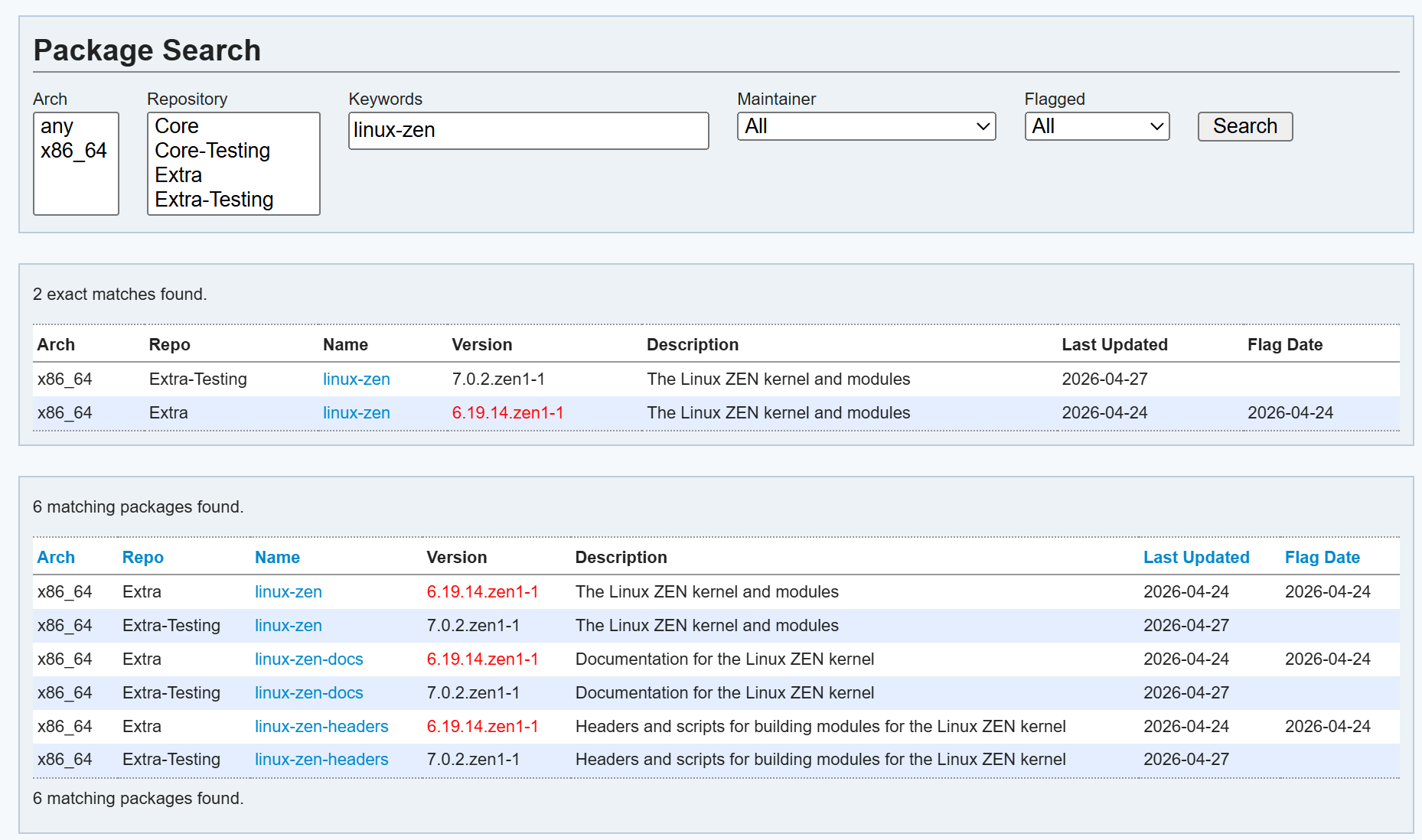Select 'x86_64' in Arch list
The width and height of the screenshot is (1422, 840).
(x=75, y=151)
